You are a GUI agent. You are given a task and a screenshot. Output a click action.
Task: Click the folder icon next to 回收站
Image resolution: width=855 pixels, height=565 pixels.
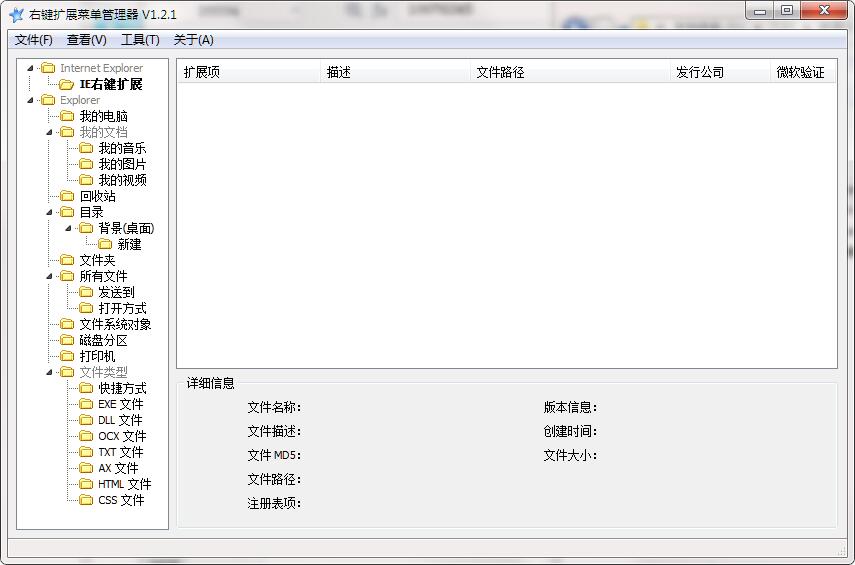pyautogui.click(x=67, y=196)
